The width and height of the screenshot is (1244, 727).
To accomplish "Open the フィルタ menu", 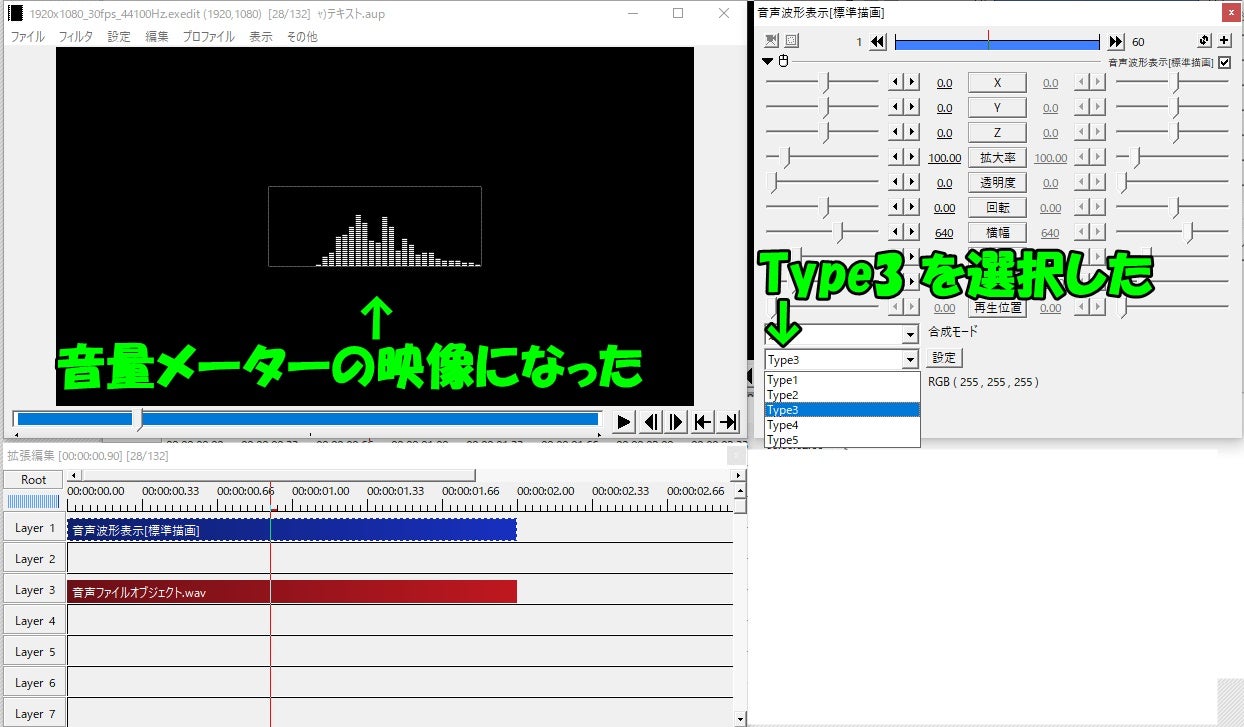I will (x=77, y=35).
